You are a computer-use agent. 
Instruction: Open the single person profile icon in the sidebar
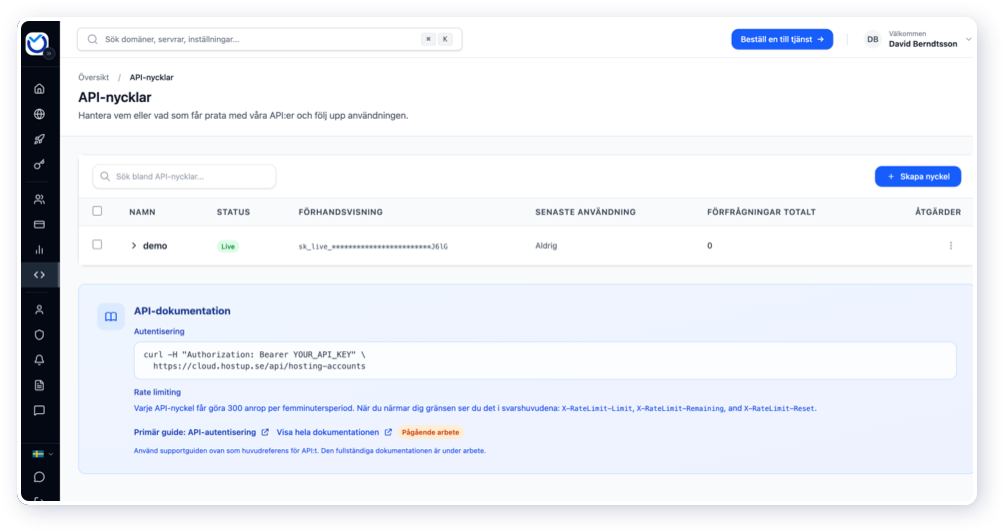(39, 310)
